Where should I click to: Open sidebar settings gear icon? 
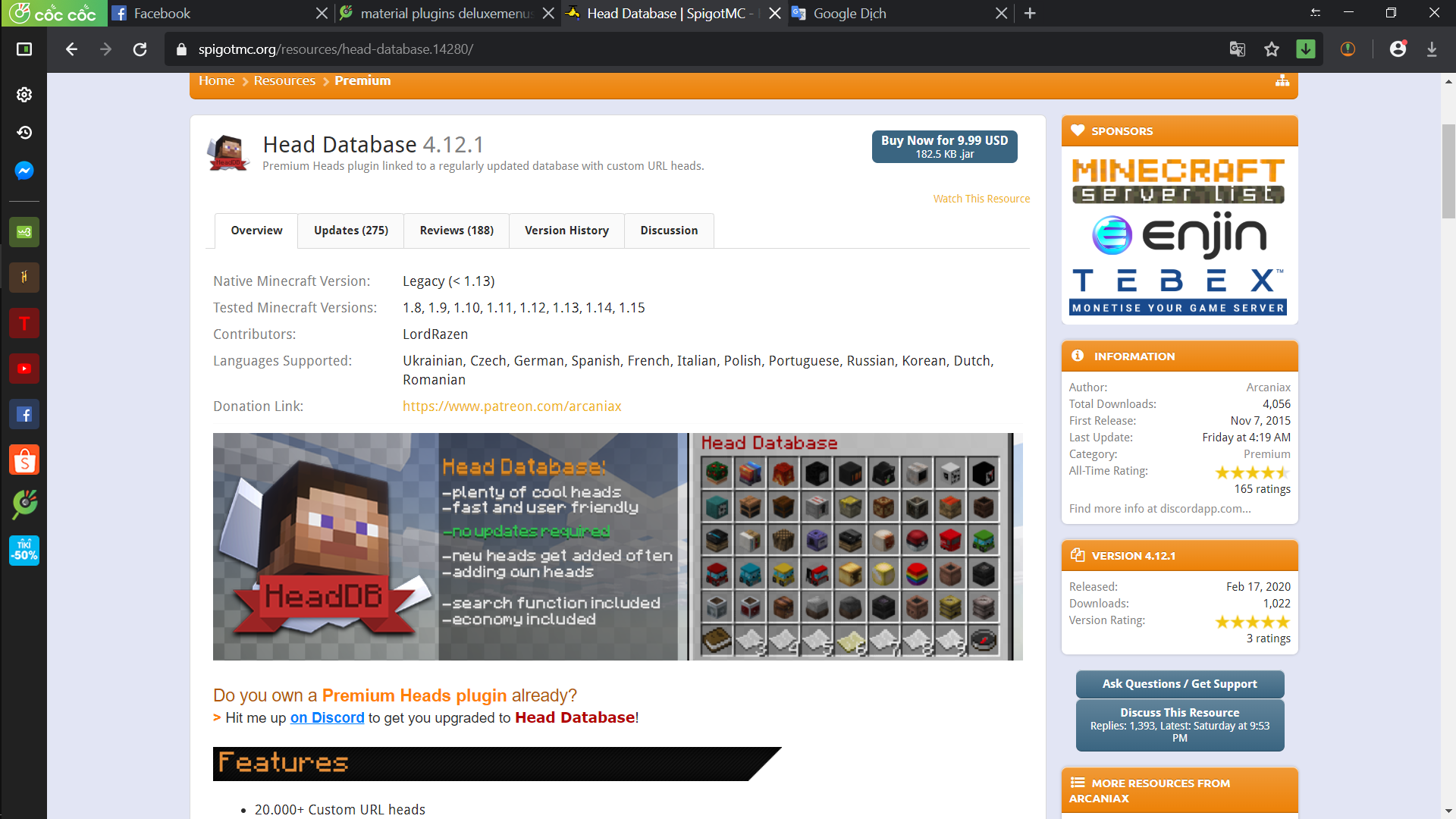coord(24,94)
